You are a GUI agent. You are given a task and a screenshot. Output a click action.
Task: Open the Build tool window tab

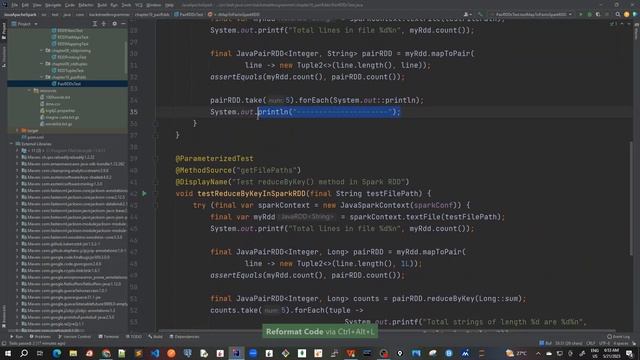(x=156, y=337)
